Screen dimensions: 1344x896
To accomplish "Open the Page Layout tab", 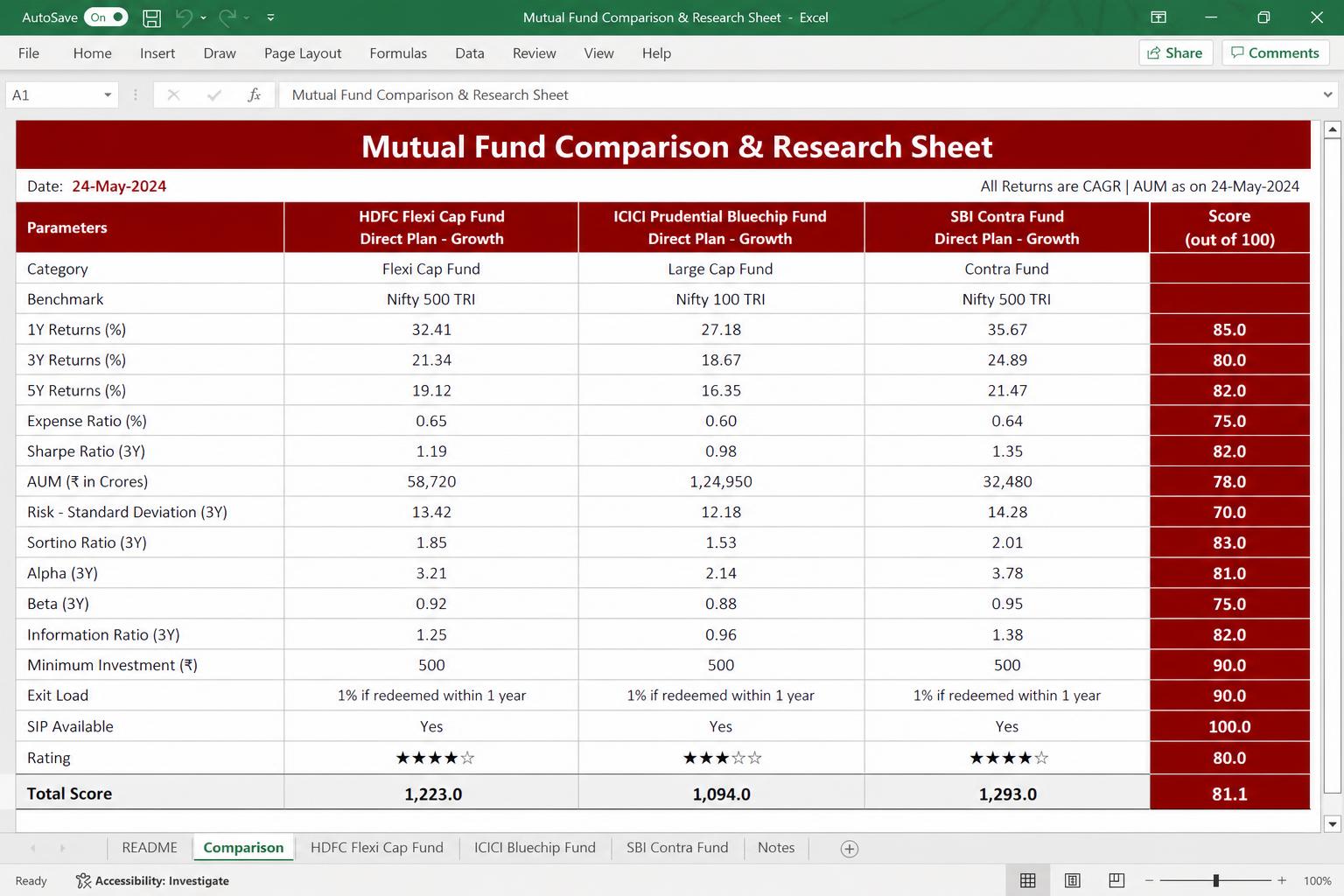I will [303, 53].
